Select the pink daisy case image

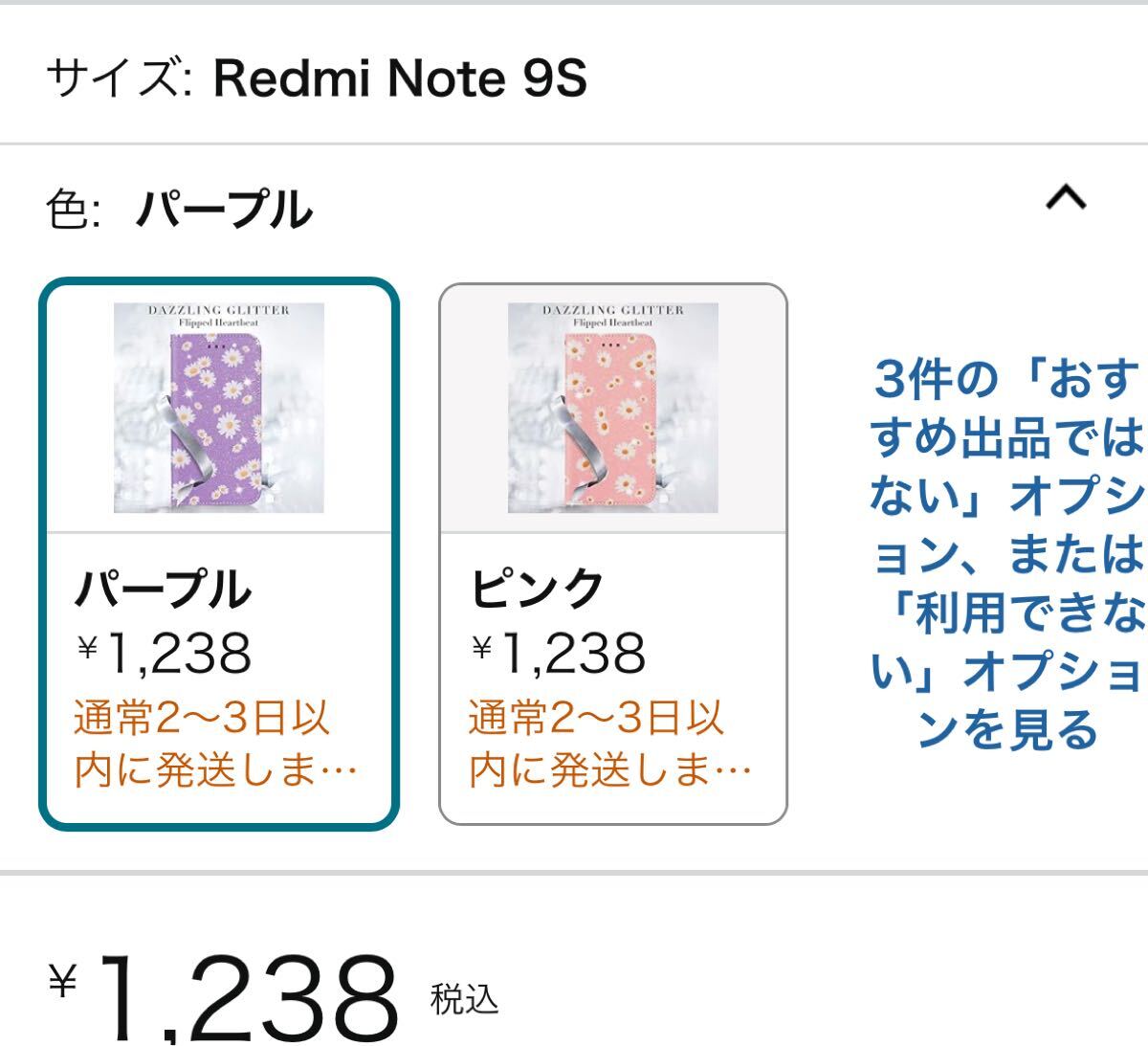click(613, 409)
